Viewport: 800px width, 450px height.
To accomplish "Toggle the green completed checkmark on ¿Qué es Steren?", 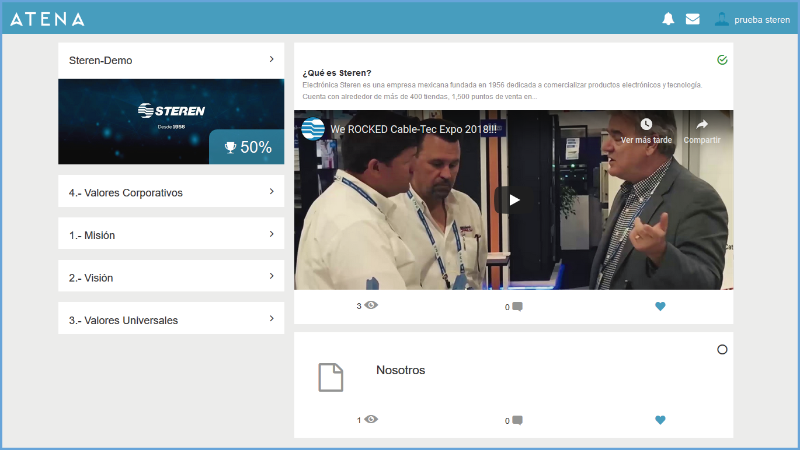I will 722,60.
